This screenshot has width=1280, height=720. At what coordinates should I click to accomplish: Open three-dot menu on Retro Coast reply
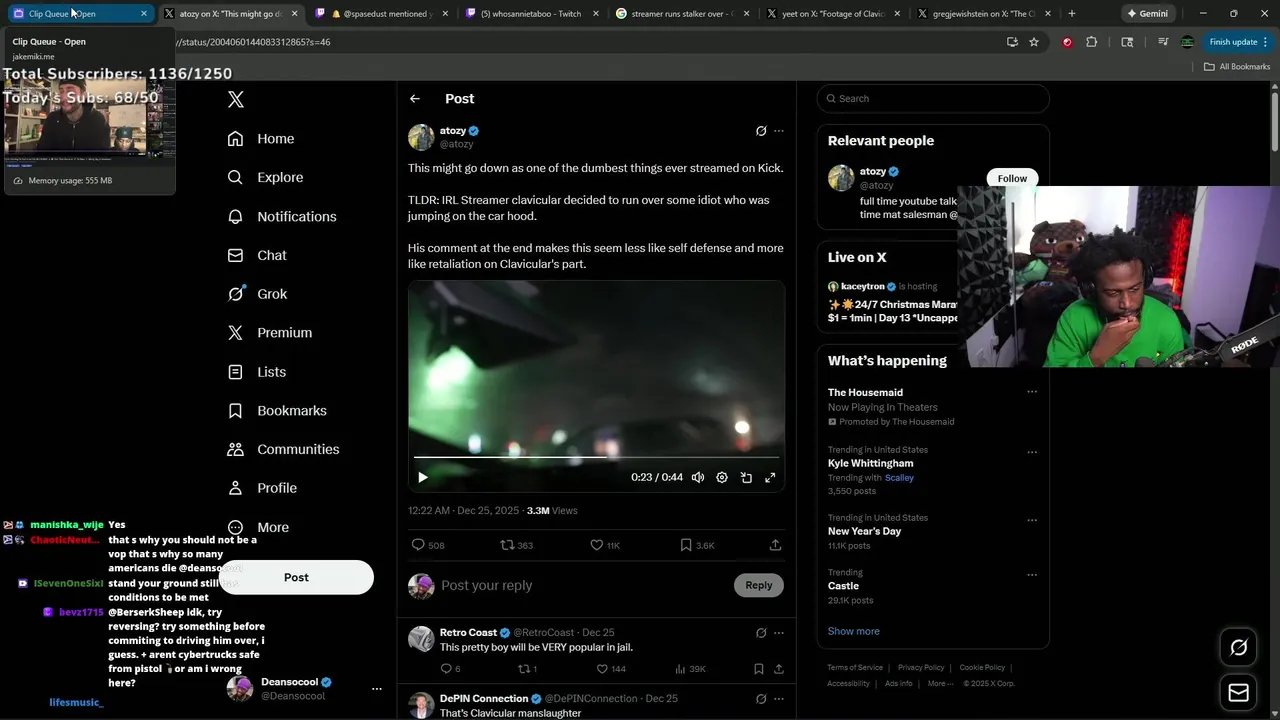coord(779,633)
